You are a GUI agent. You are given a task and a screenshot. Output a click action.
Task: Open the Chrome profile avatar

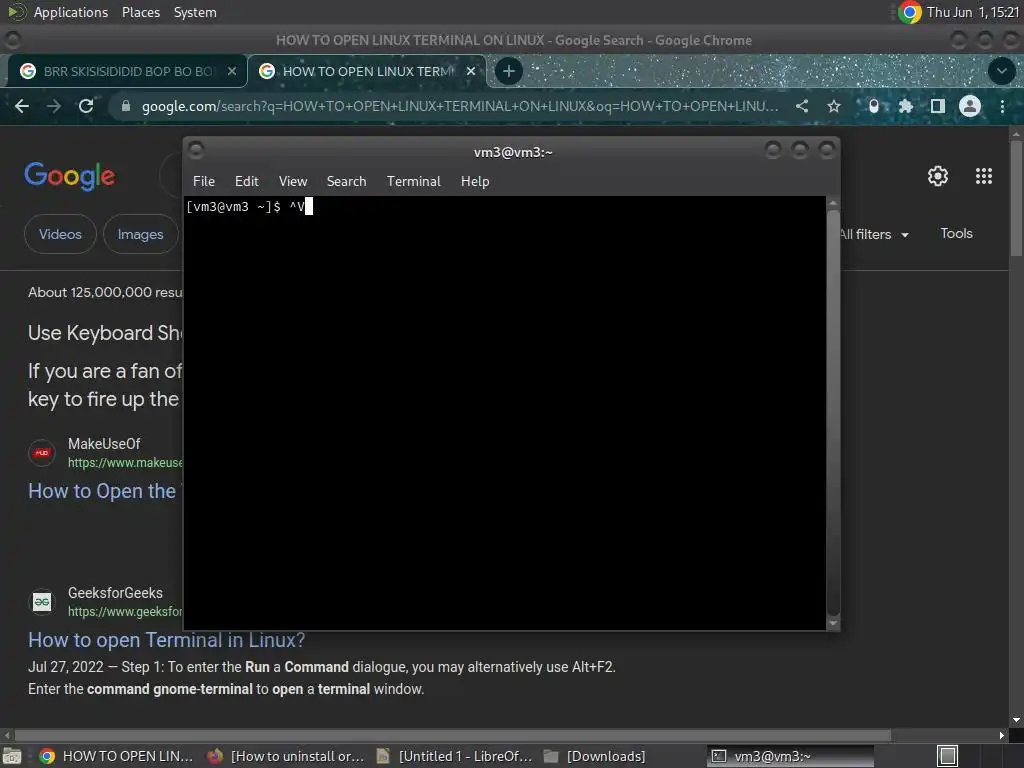point(970,106)
